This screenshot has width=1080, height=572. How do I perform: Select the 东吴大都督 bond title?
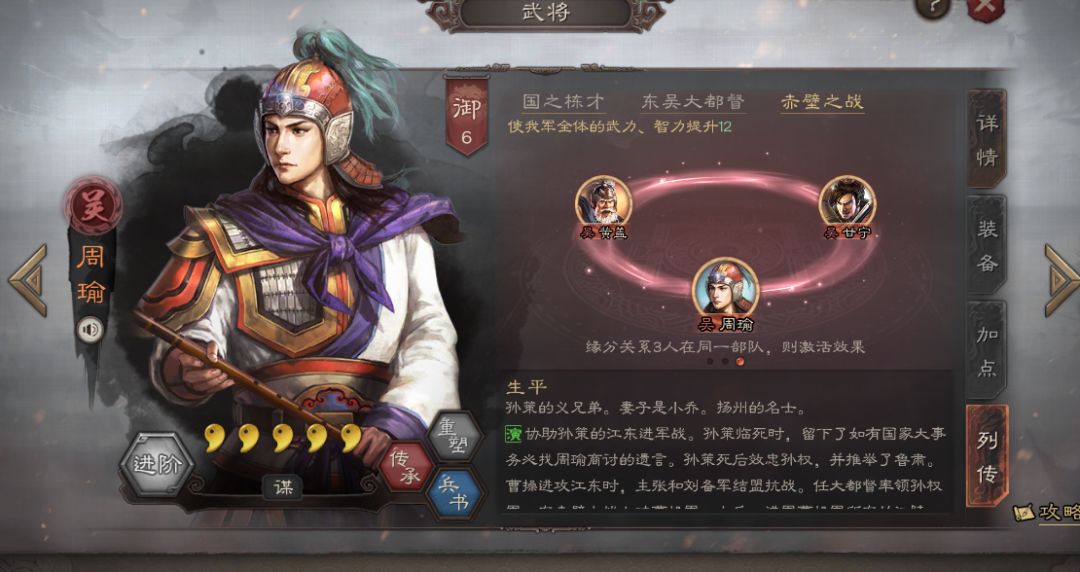coord(693,102)
